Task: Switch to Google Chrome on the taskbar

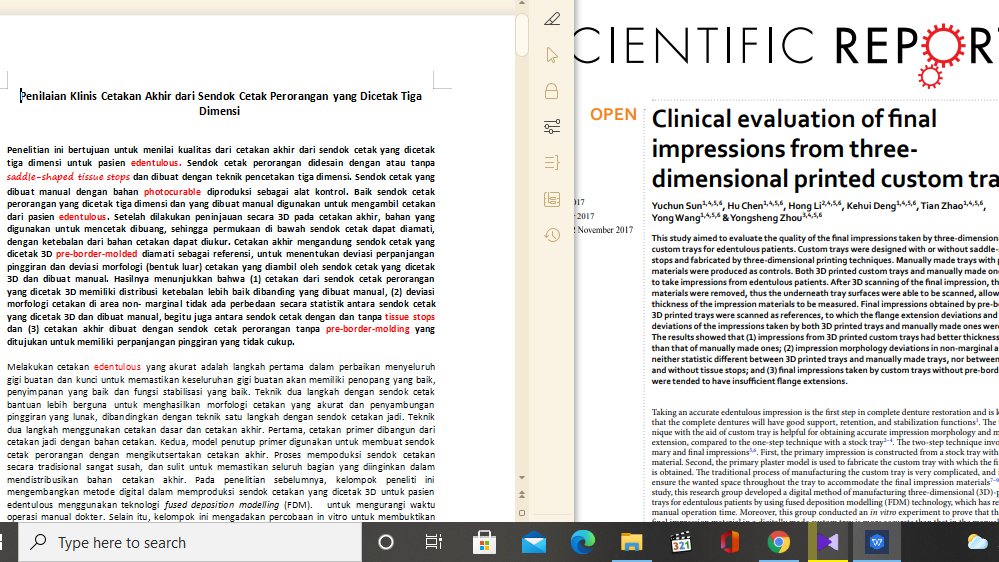Action: pyautogui.click(x=779, y=542)
